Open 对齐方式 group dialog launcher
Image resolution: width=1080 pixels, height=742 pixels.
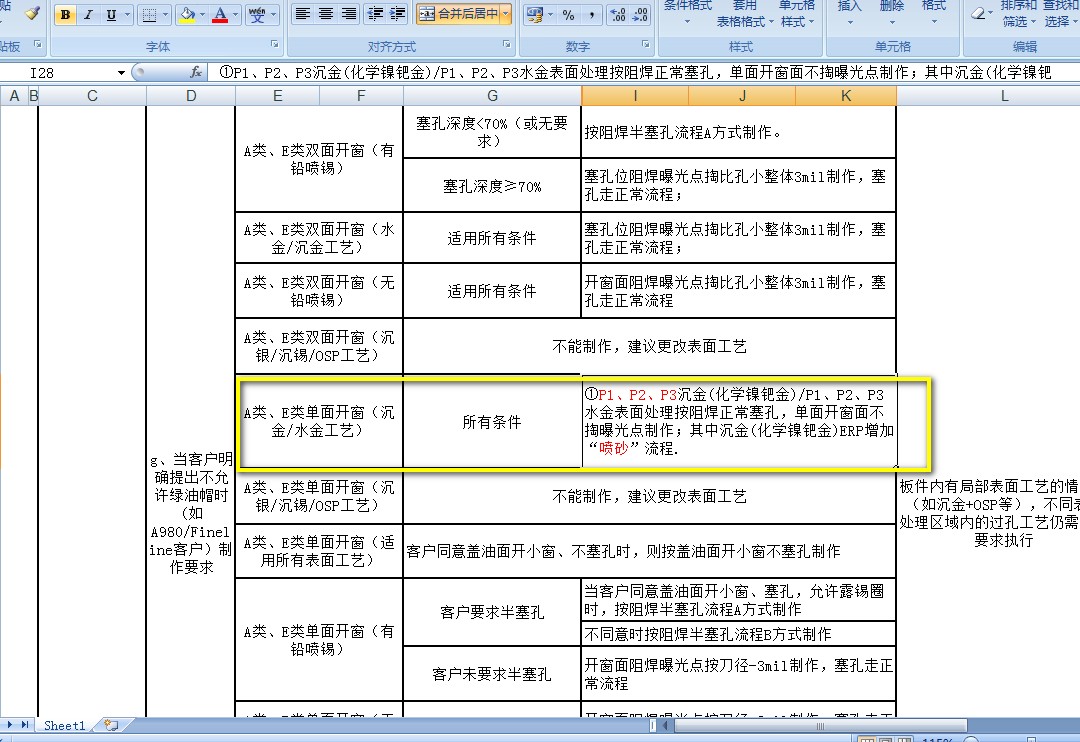point(507,44)
